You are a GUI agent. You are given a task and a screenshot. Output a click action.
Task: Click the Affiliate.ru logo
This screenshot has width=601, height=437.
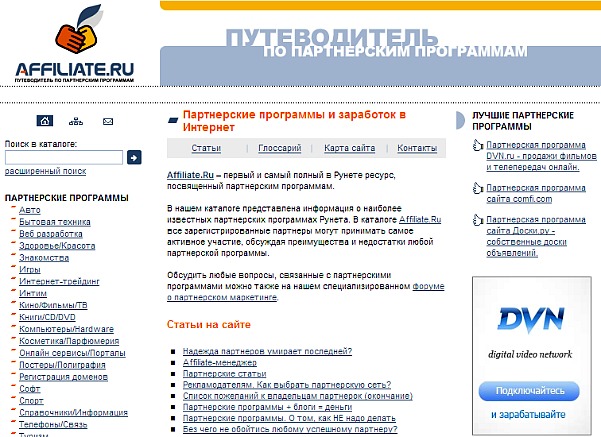pyautogui.click(x=75, y=44)
